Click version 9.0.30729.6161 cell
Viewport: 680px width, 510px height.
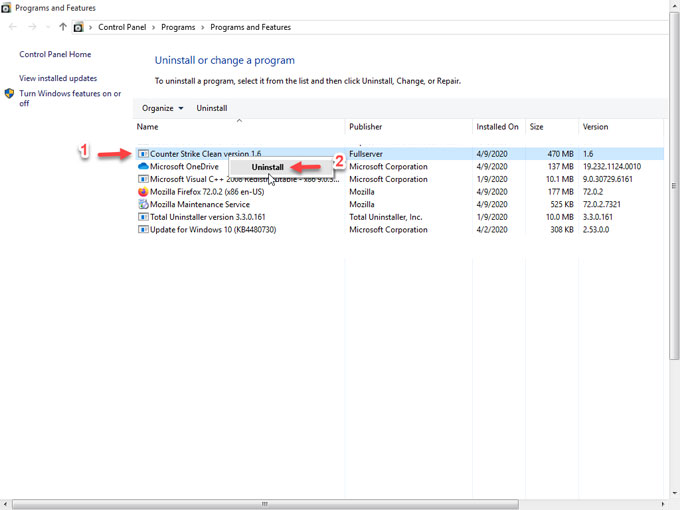click(608, 179)
